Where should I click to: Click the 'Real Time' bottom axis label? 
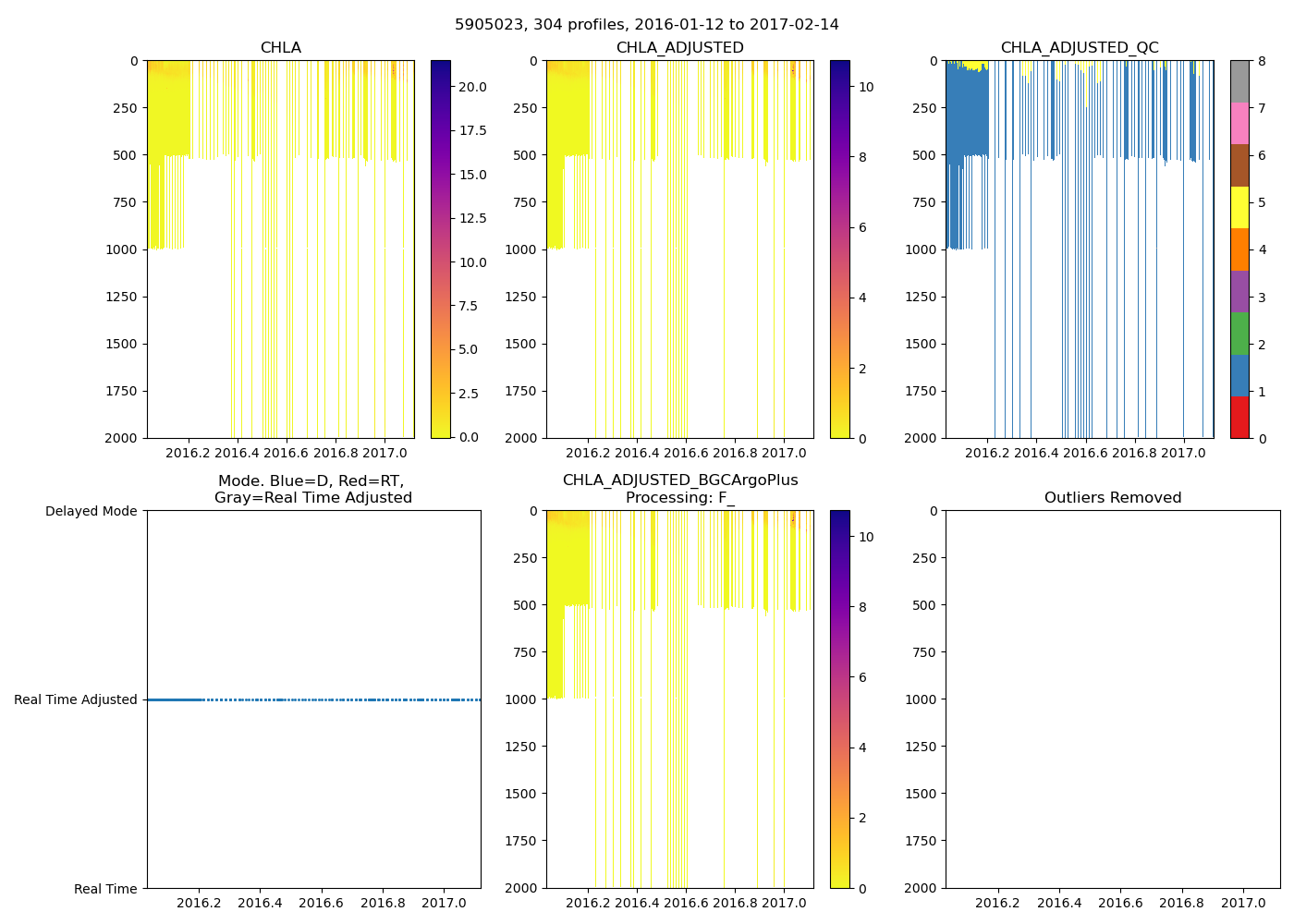pos(105,889)
